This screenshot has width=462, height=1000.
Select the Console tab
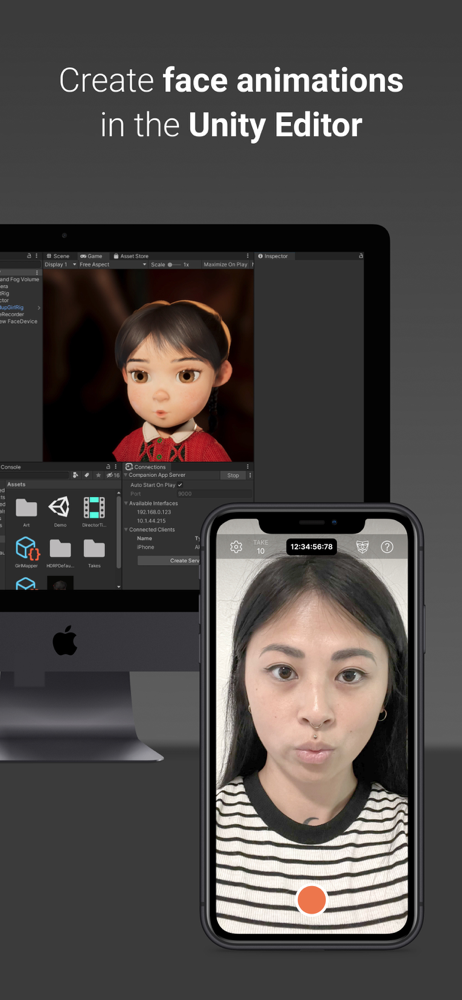(10, 467)
